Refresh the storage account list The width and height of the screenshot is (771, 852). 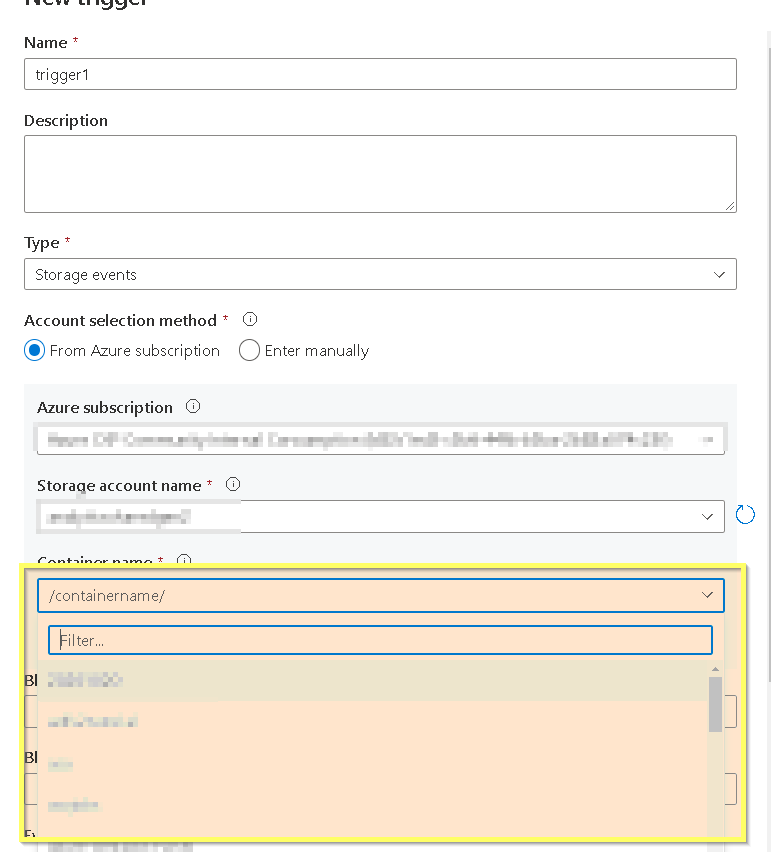(745, 515)
